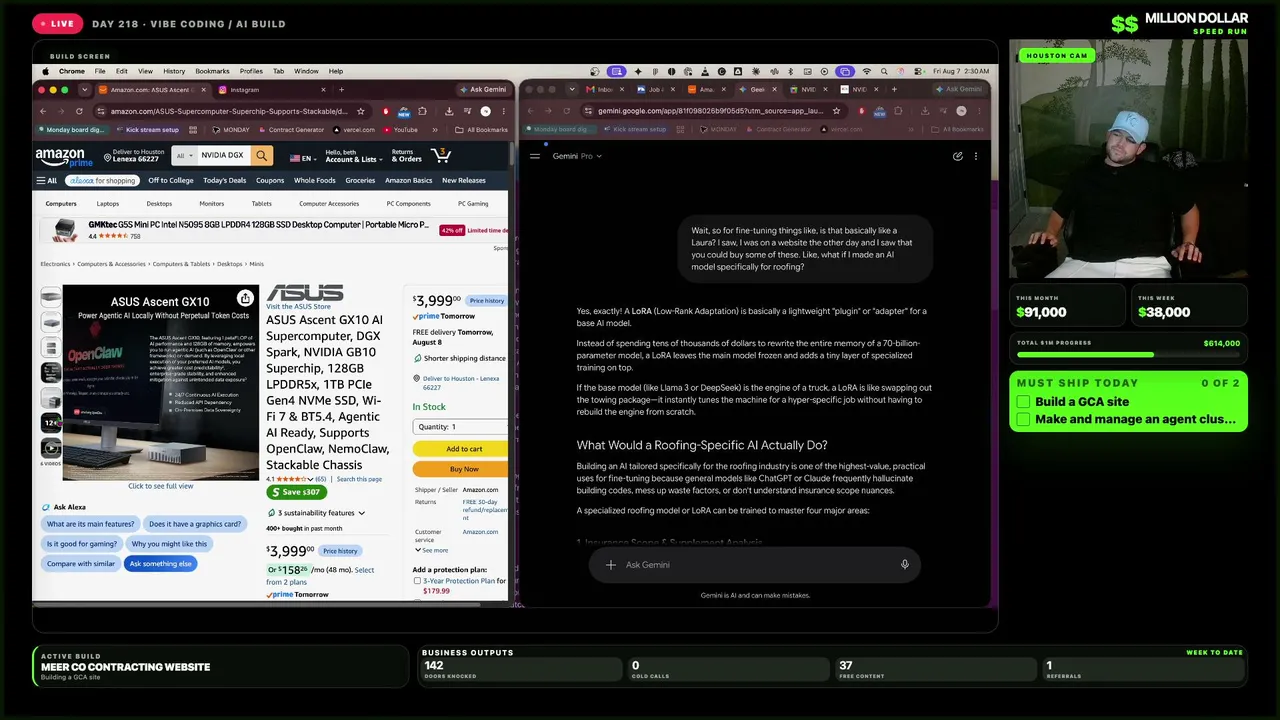Open Gemini conversation more options menu
The height and width of the screenshot is (720, 1280).
coord(976,156)
